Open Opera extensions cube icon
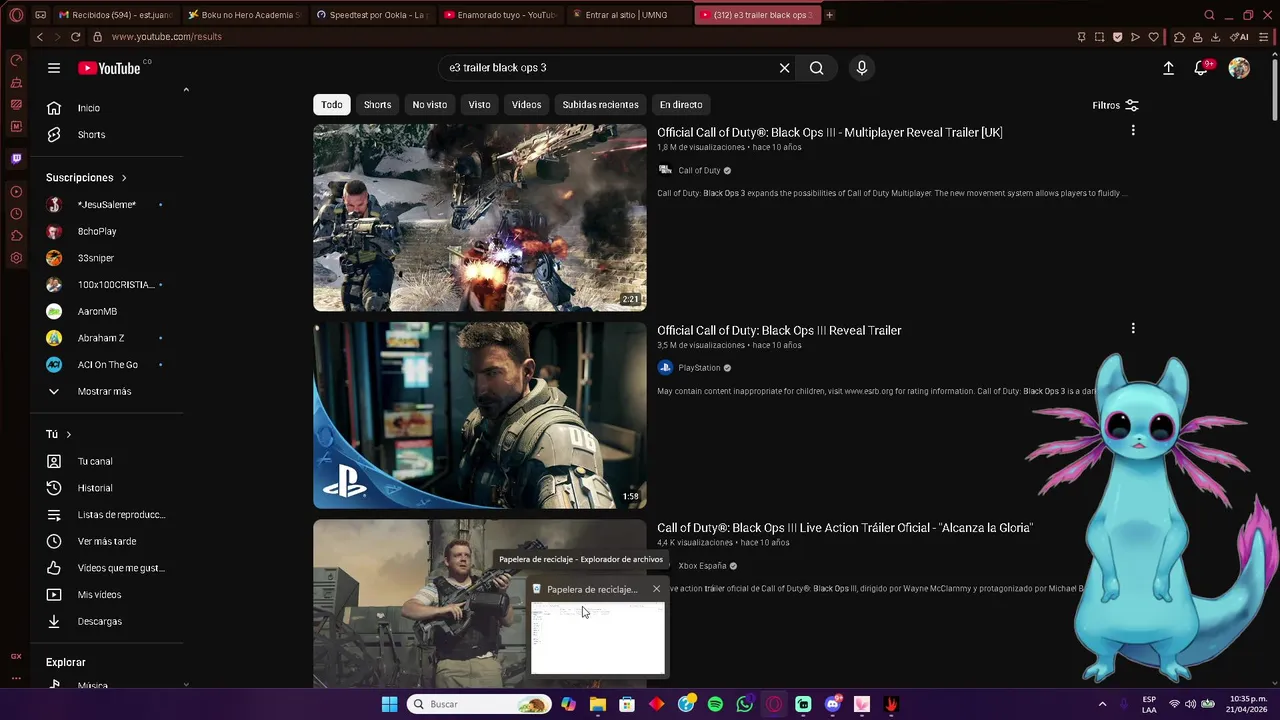Viewport: 1280px width, 720px height. click(x=1179, y=37)
